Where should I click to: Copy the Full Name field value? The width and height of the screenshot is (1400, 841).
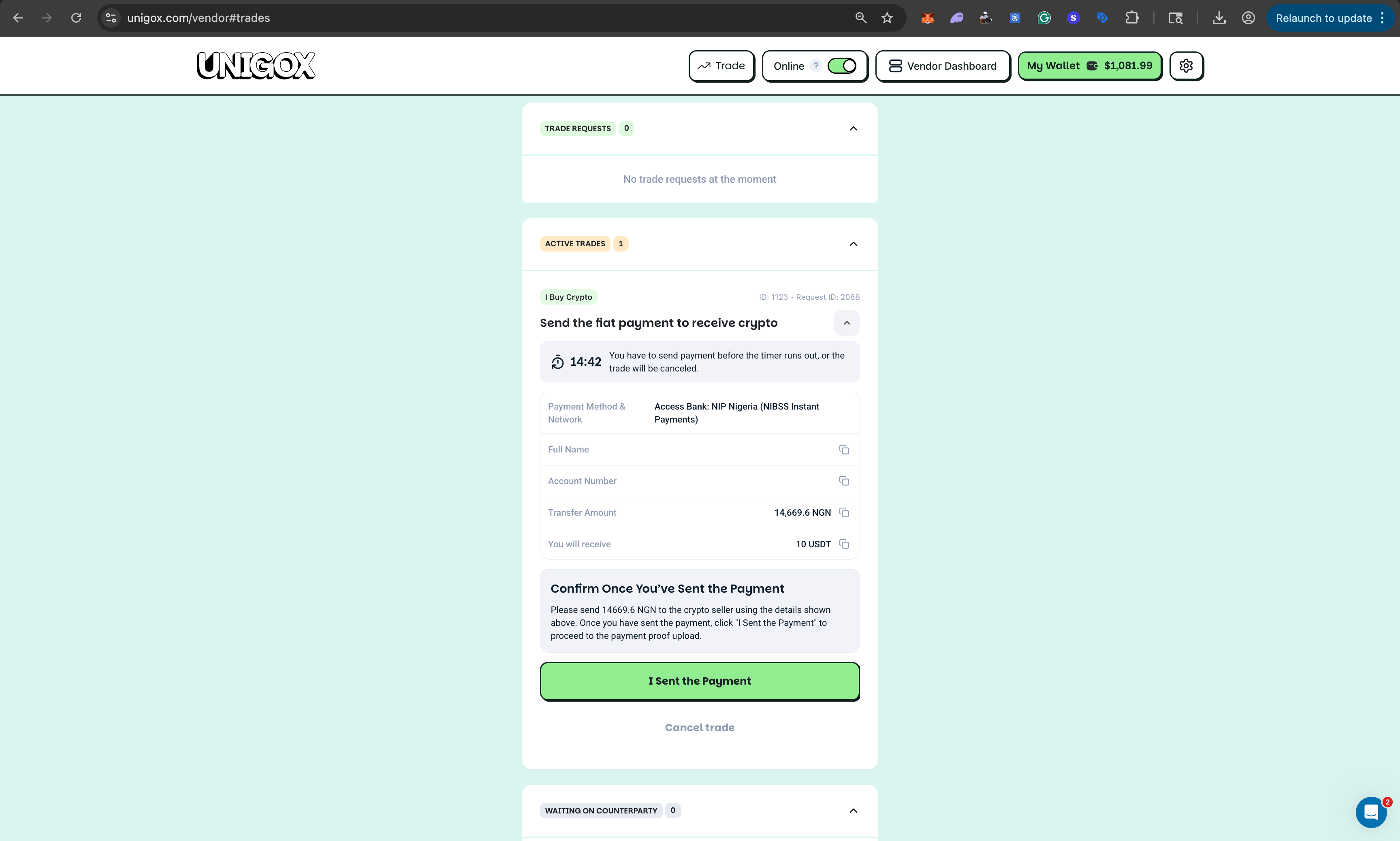pyautogui.click(x=844, y=449)
